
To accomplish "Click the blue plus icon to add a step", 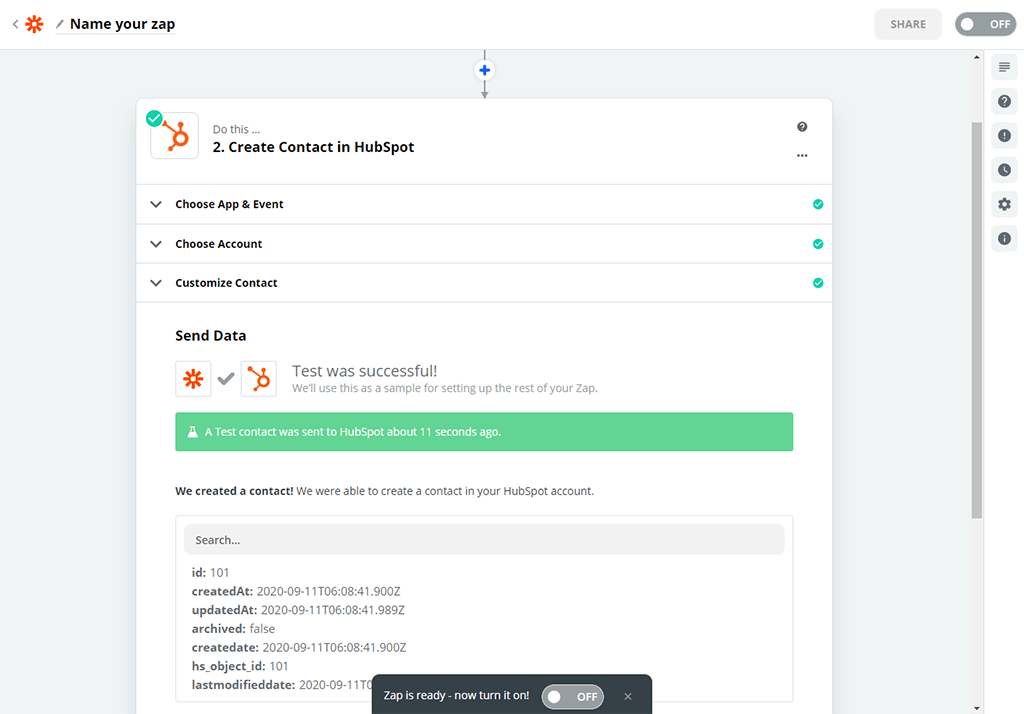I will pos(484,70).
